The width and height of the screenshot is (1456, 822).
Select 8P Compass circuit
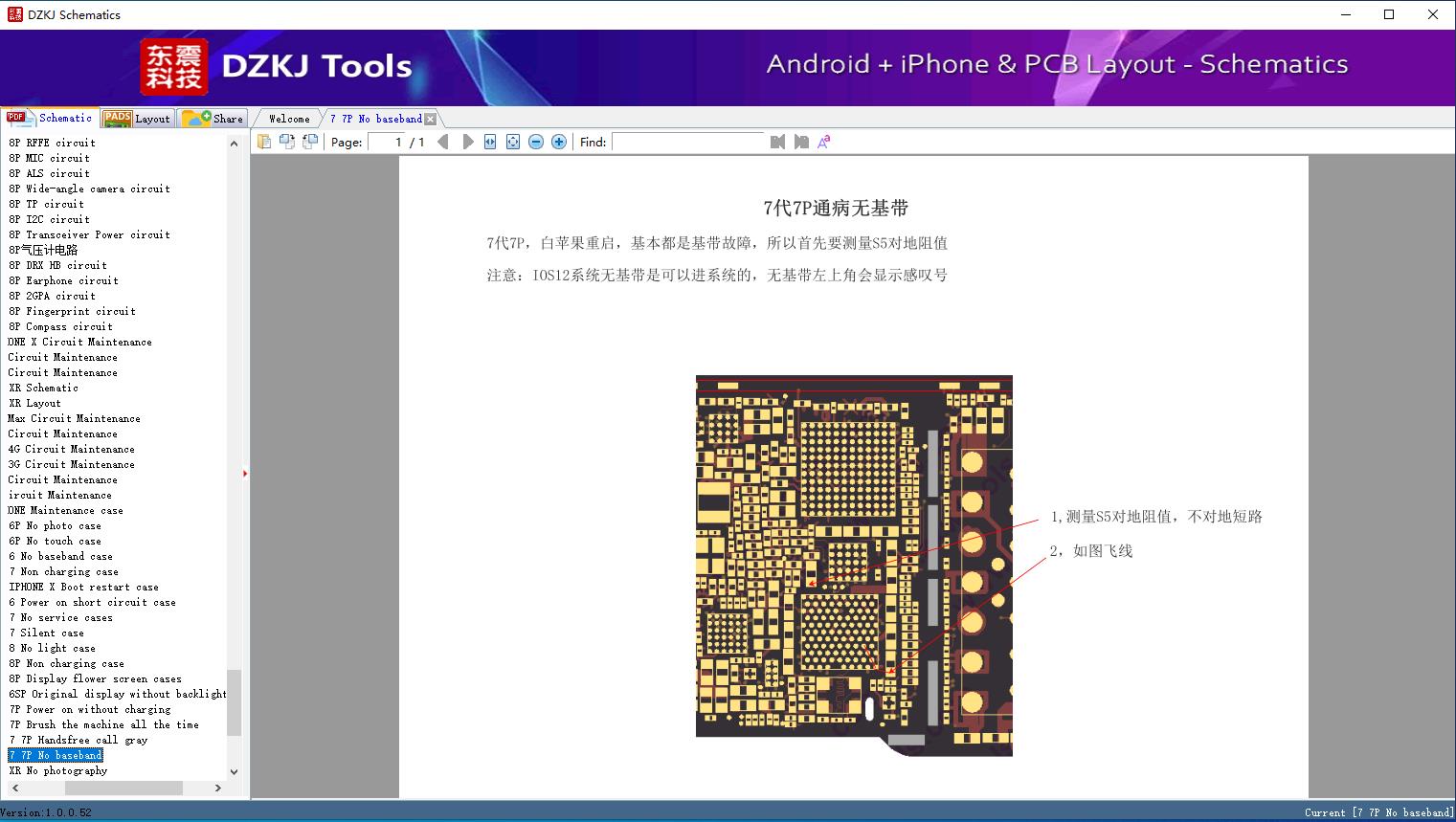click(60, 326)
